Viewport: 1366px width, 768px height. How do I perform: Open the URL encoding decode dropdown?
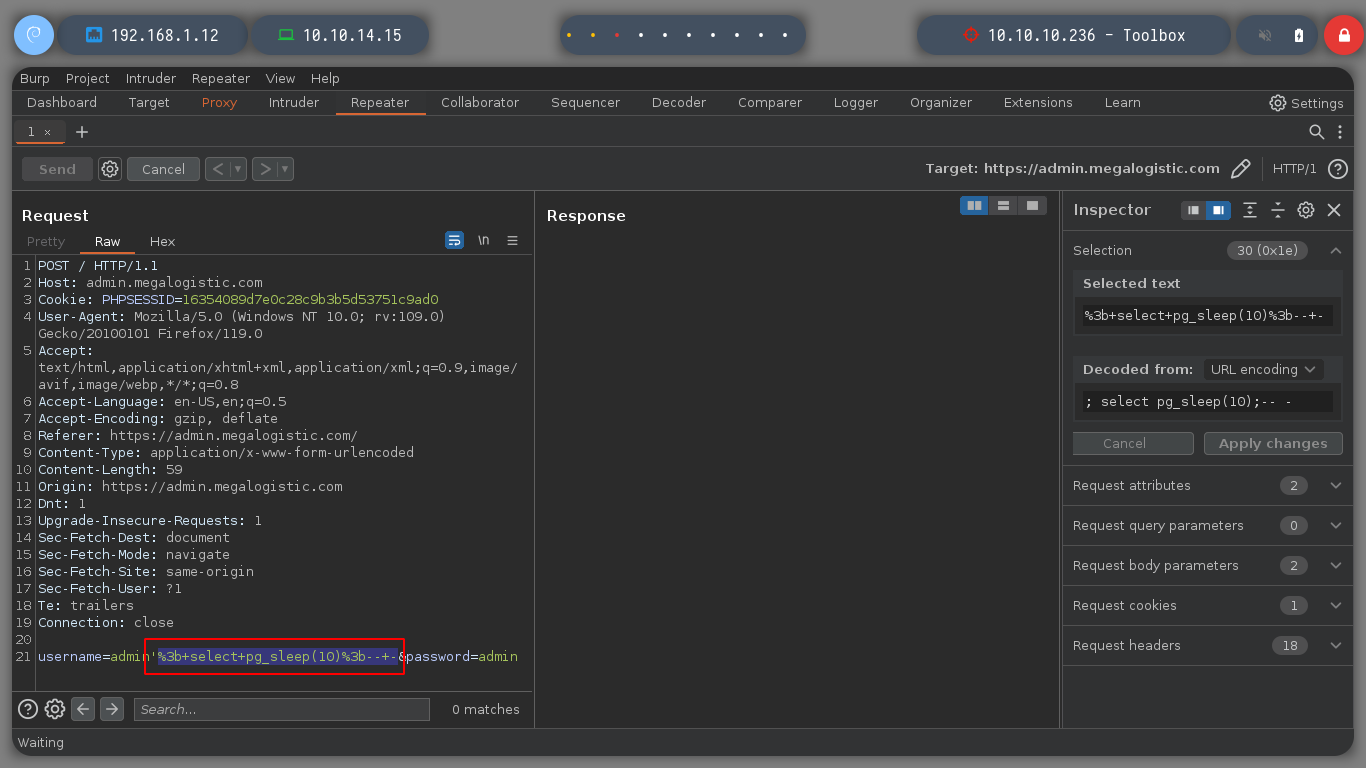1263,370
